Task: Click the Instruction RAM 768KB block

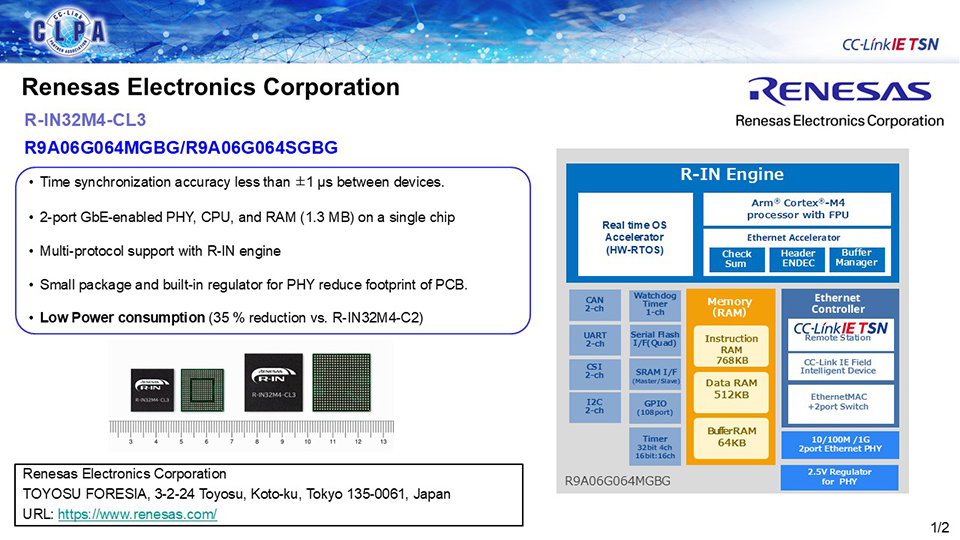Action: tap(731, 348)
